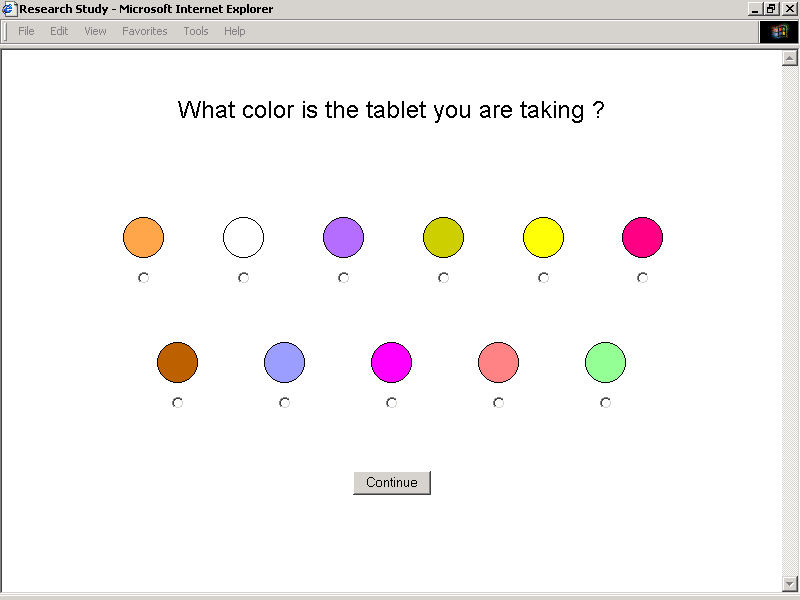Click the Windows logo throbber icon
Image resolution: width=800 pixels, height=600 pixels.
[x=779, y=31]
